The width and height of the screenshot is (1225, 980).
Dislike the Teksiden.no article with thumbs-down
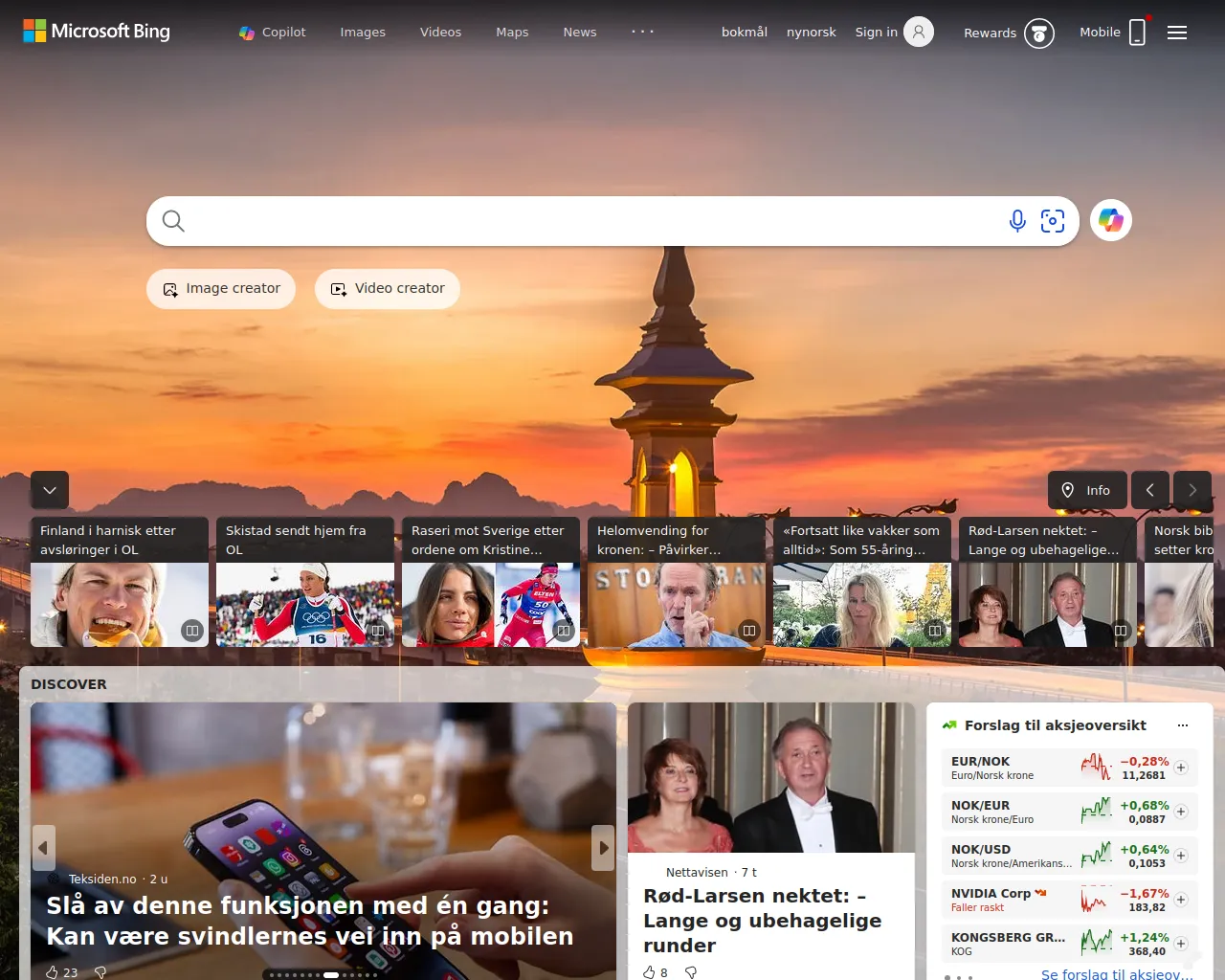(100, 971)
